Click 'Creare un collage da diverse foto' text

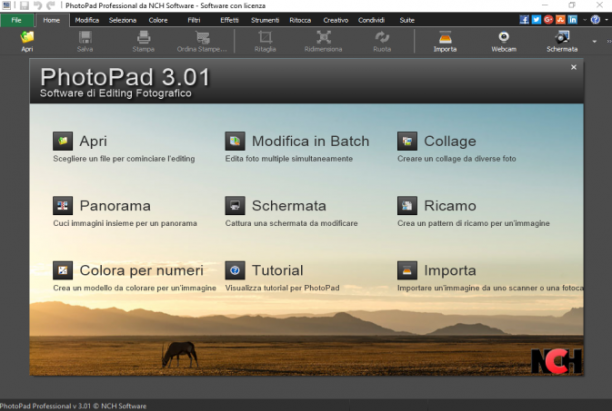(x=457, y=158)
